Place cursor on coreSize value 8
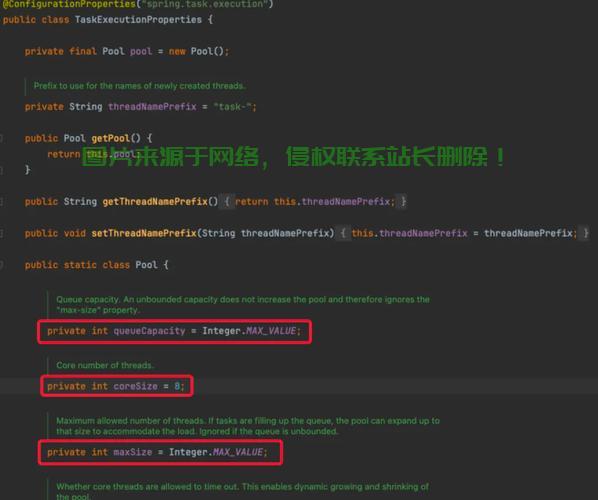The width and height of the screenshot is (598, 500). point(177,386)
